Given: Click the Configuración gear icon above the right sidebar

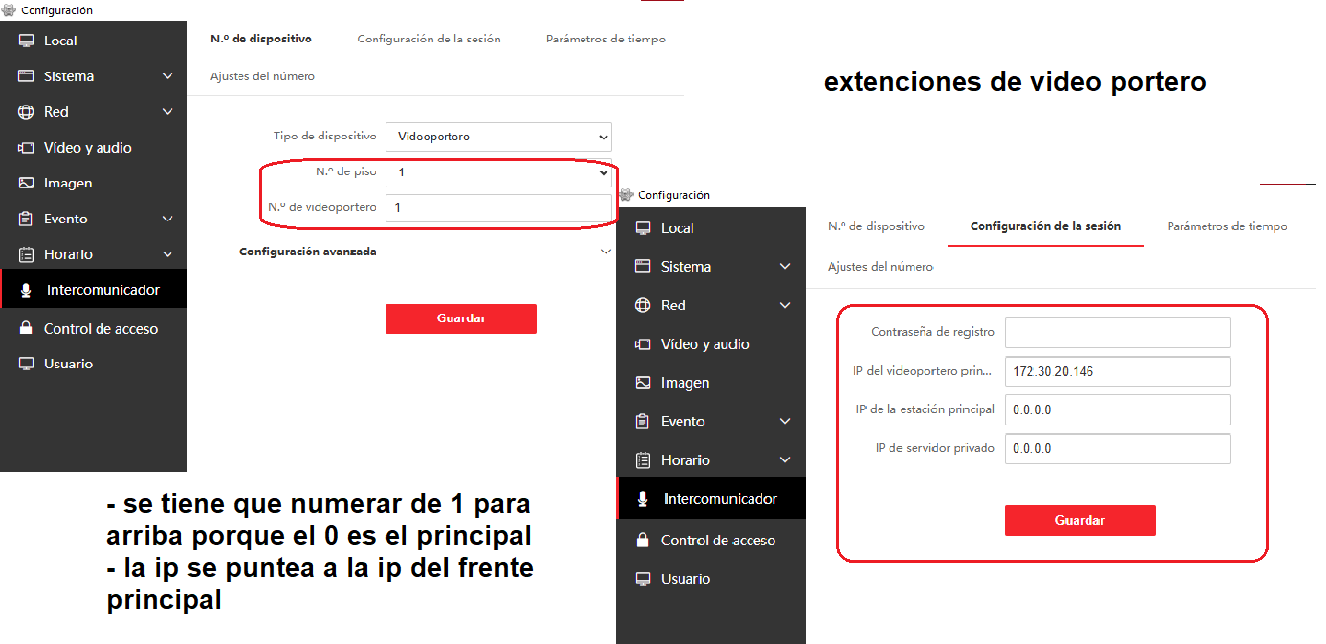Looking at the screenshot, I should point(627,195).
